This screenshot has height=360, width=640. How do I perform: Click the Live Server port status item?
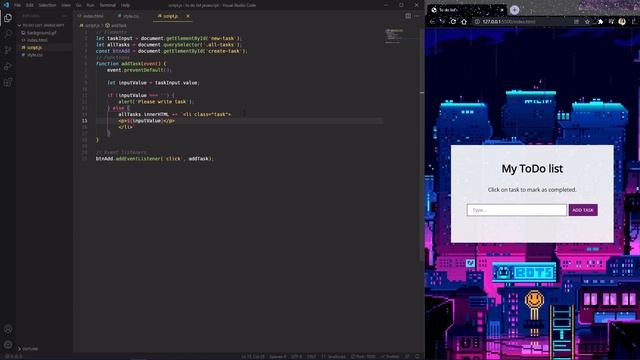click(363, 356)
